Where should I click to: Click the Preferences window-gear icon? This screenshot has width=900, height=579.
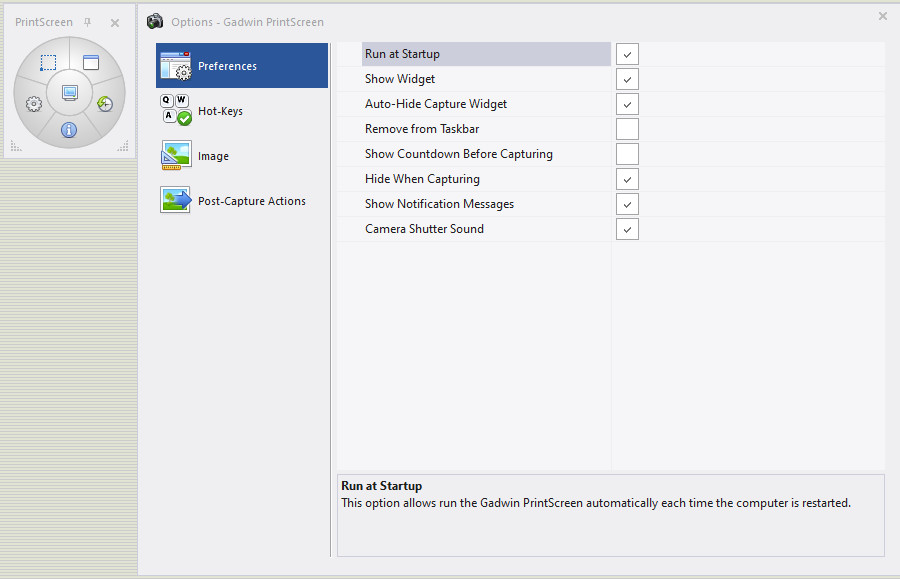click(176, 65)
